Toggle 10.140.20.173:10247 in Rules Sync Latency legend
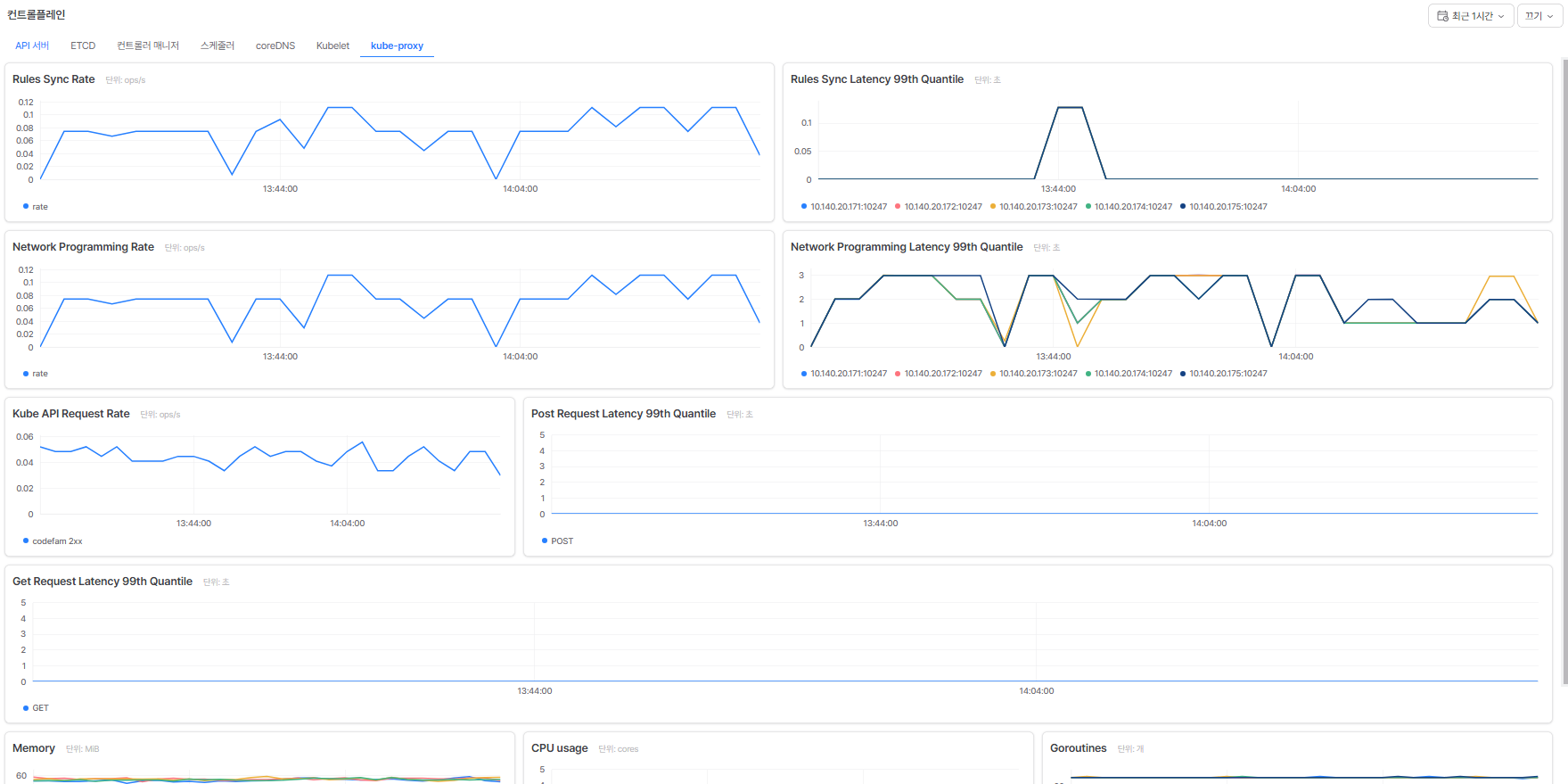The width and height of the screenshot is (1568, 784). pos(1034,206)
